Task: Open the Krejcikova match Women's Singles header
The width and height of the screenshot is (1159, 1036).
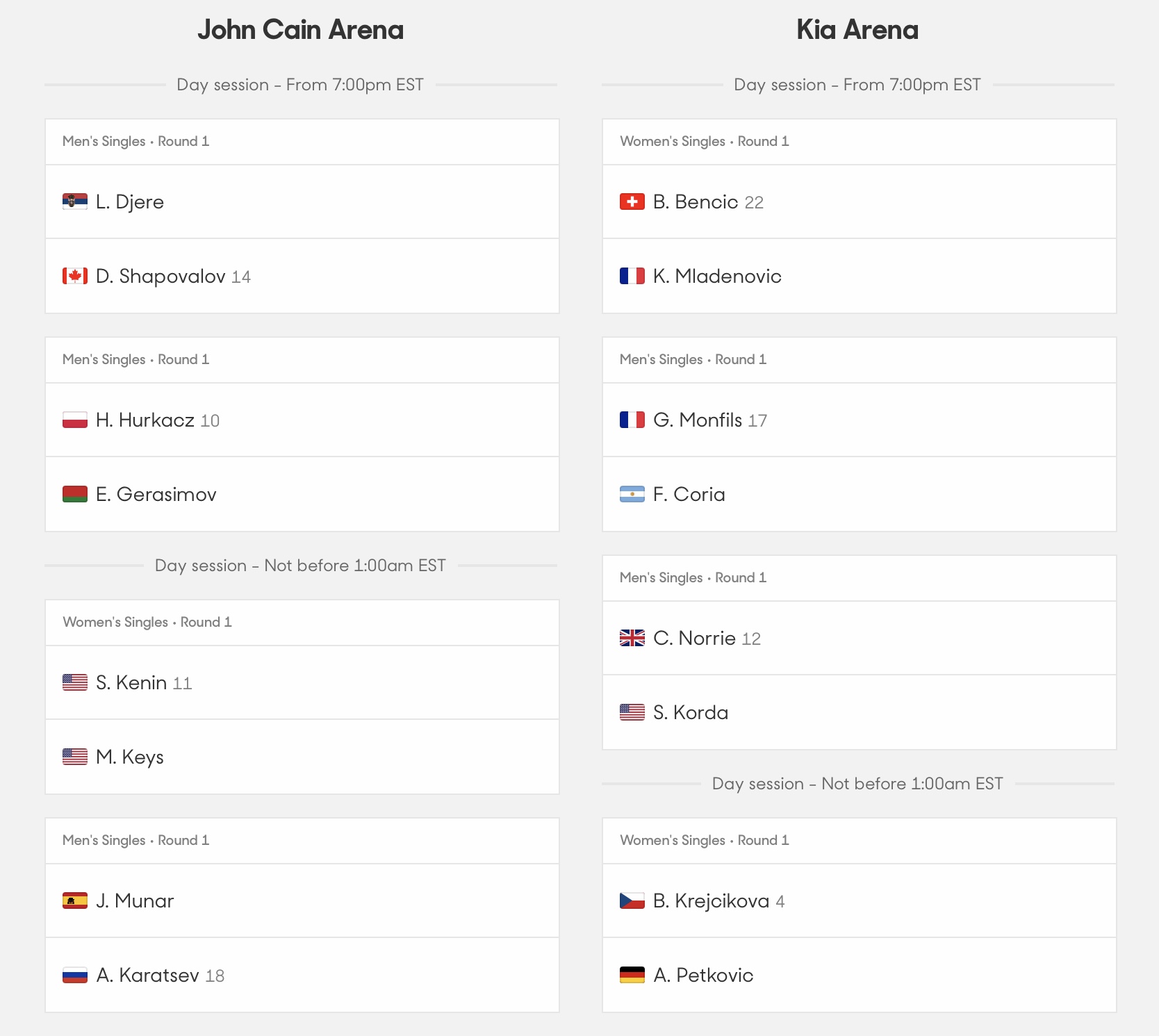Action: pyautogui.click(x=860, y=841)
